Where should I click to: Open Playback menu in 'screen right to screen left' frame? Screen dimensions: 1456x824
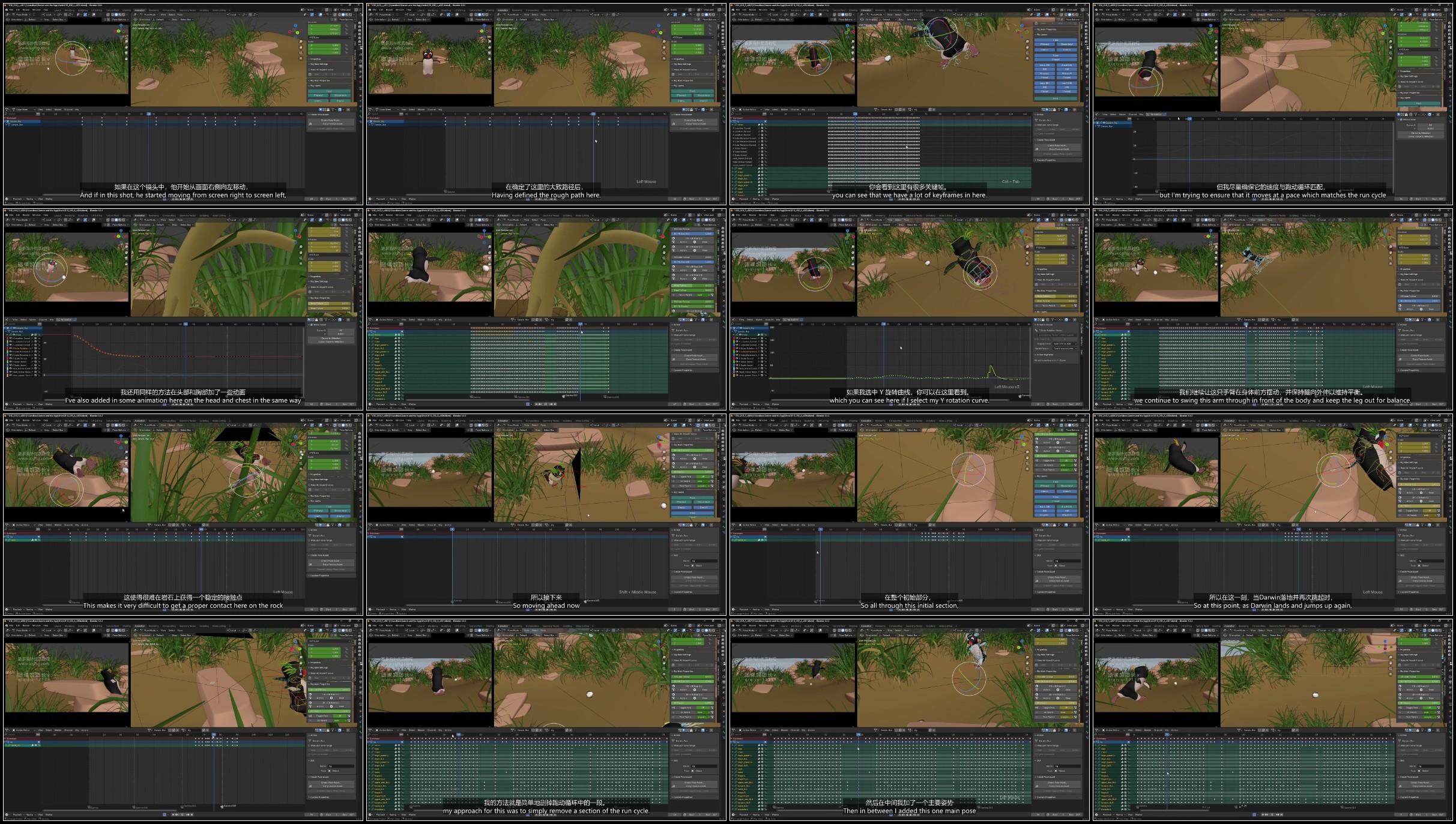pyautogui.click(x=17, y=199)
